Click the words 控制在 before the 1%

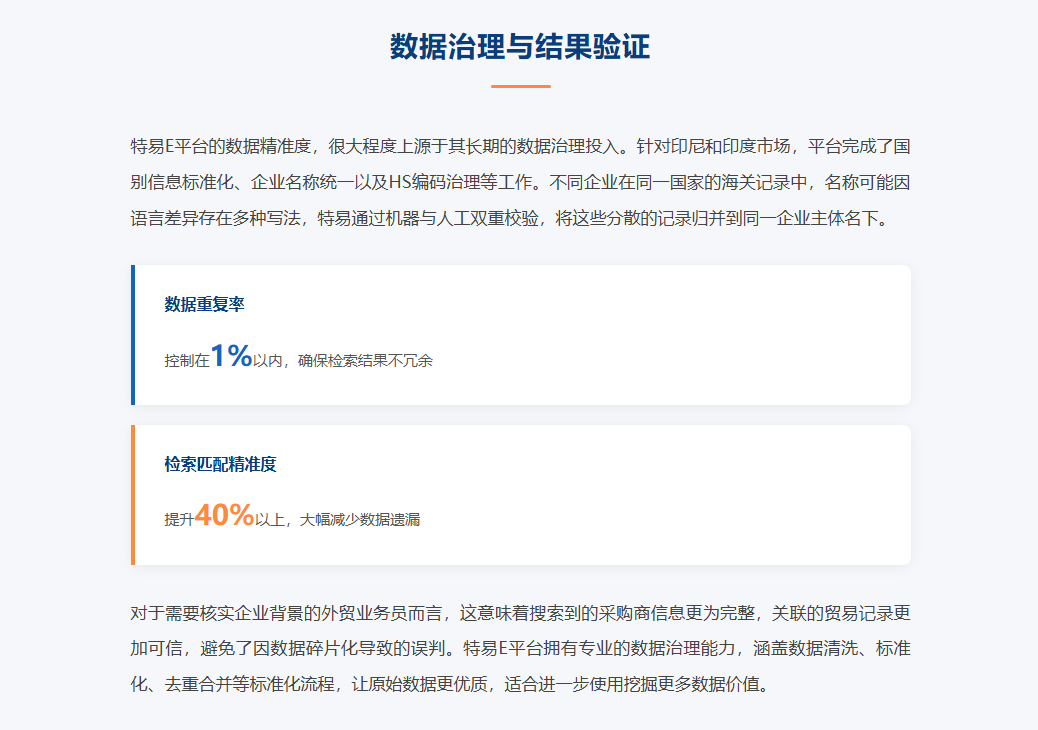click(187, 361)
